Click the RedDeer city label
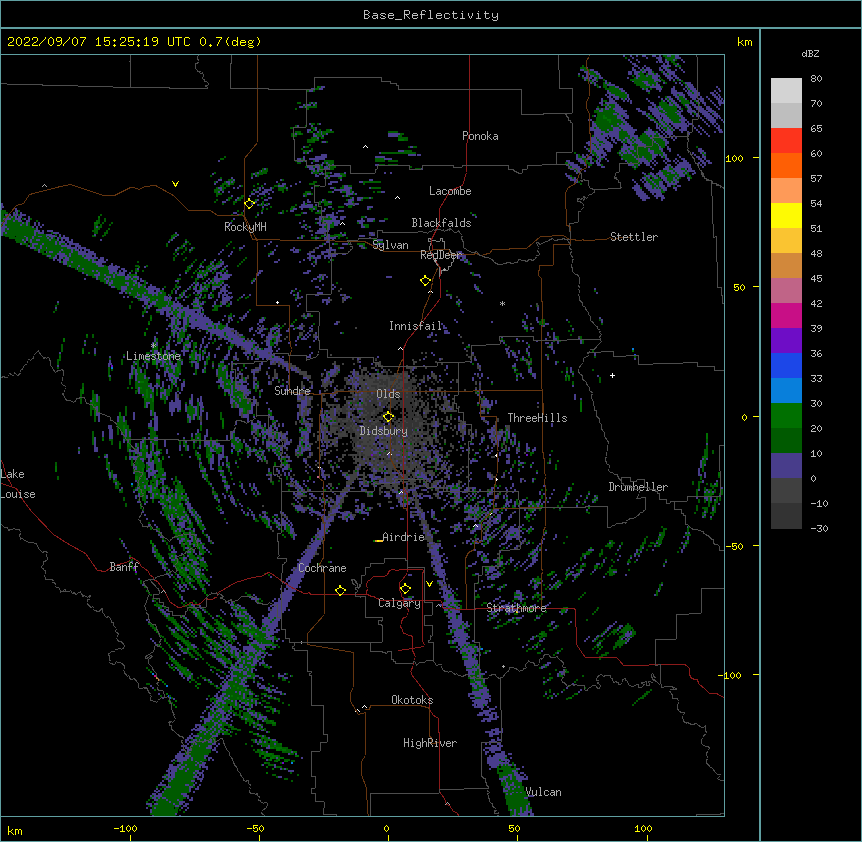This screenshot has height=842, width=862. (x=440, y=255)
